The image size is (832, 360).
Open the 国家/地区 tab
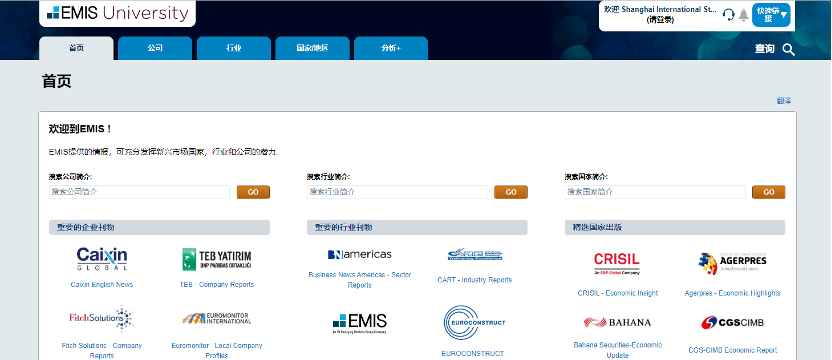313,48
